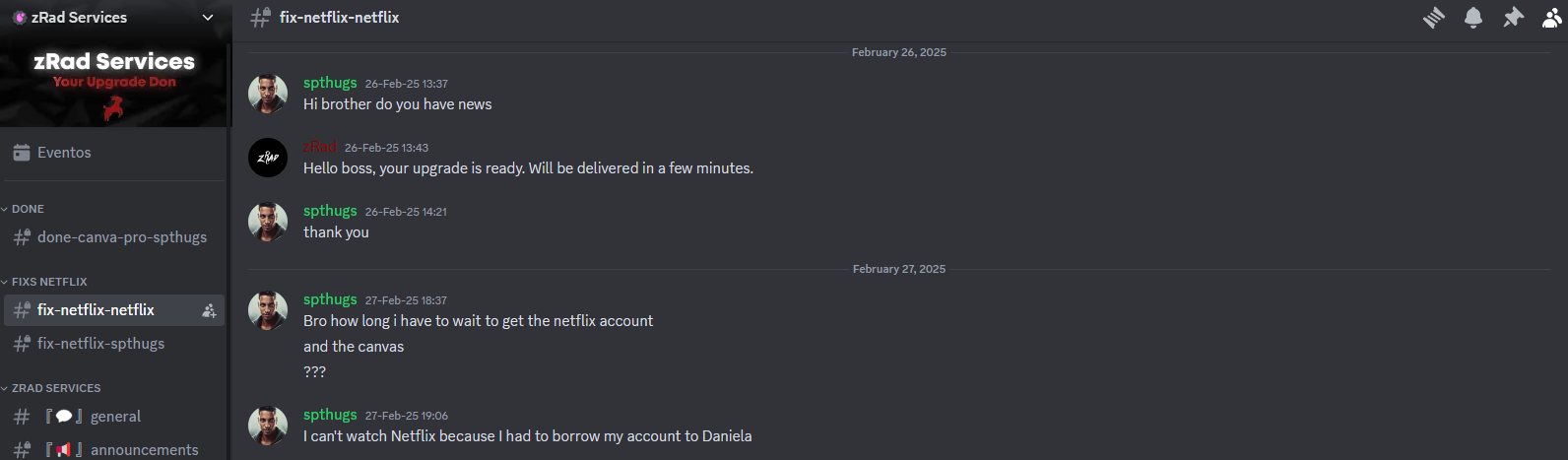The image size is (1568, 460).
Task: Click spthugs username on first message
Action: [330, 83]
